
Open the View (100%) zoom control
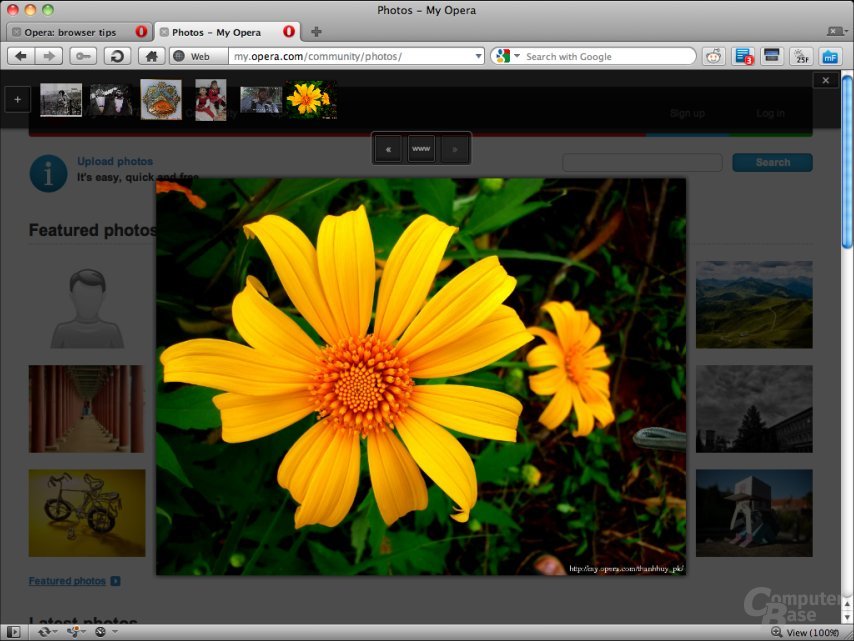(x=805, y=632)
